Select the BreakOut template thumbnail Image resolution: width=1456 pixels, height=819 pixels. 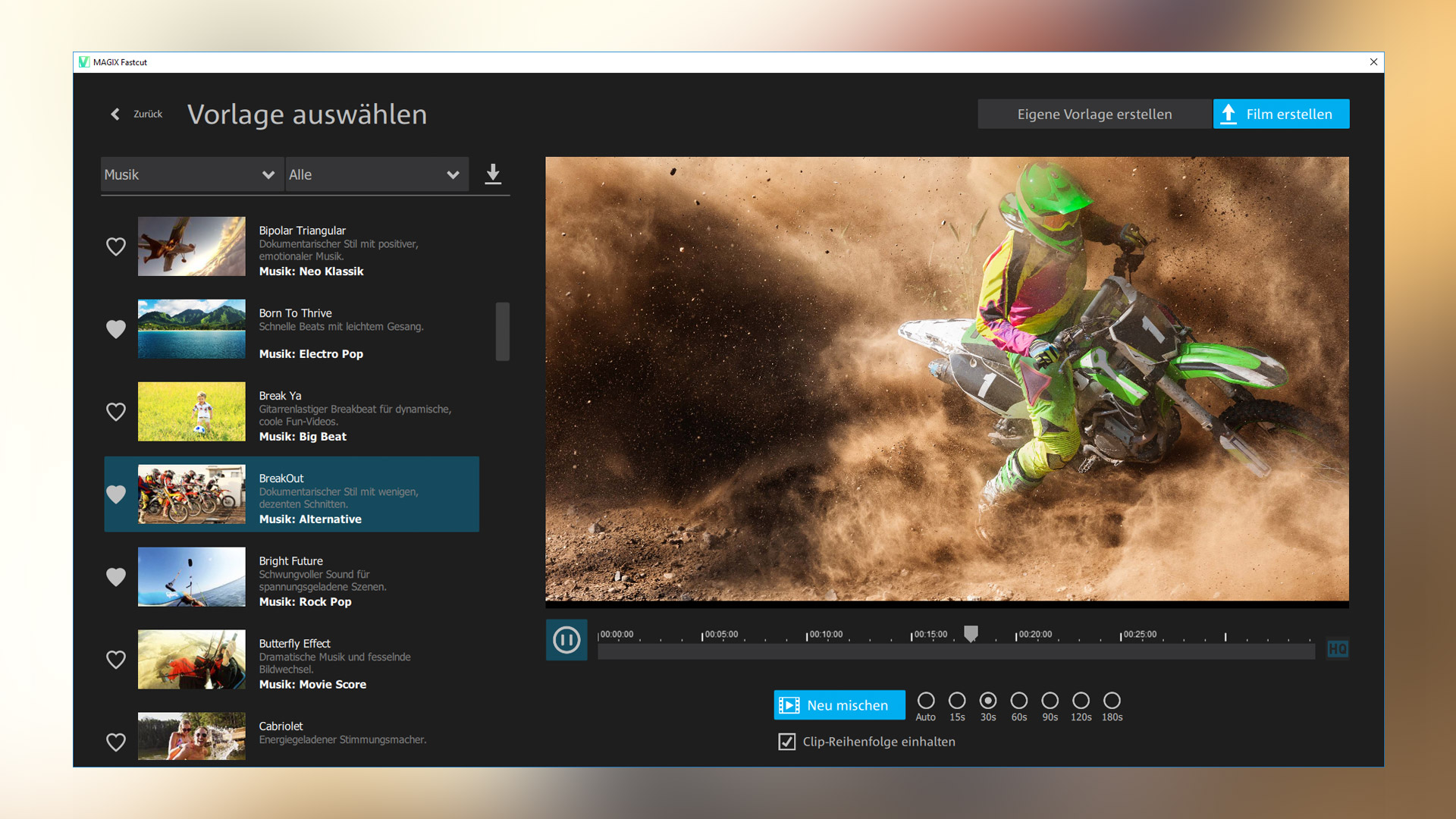coord(191,494)
